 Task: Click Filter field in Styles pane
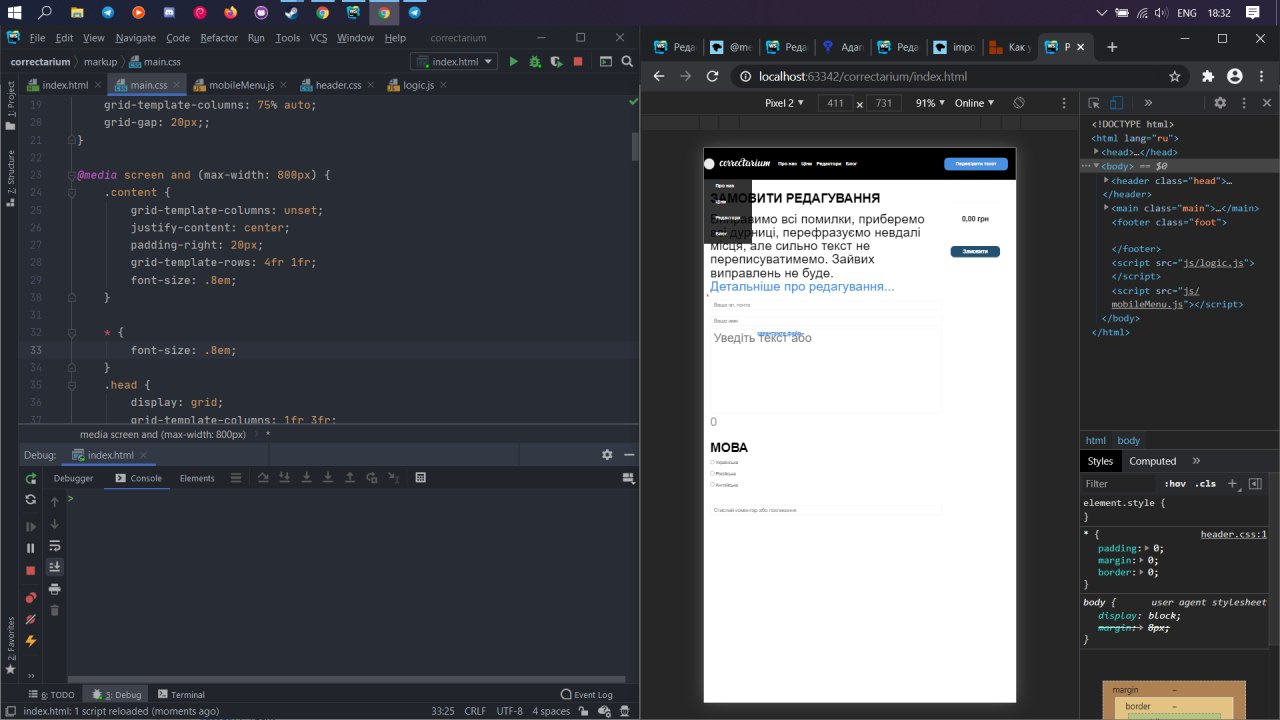[1120, 484]
